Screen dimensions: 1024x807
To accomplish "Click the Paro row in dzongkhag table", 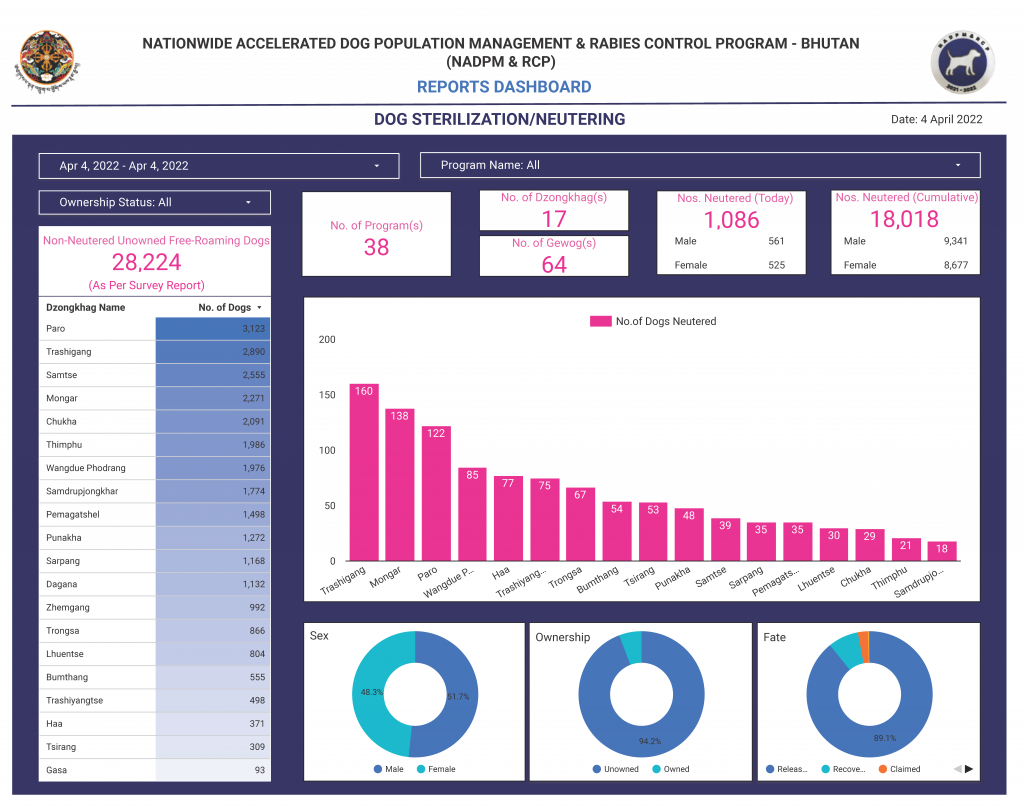I will coord(155,328).
